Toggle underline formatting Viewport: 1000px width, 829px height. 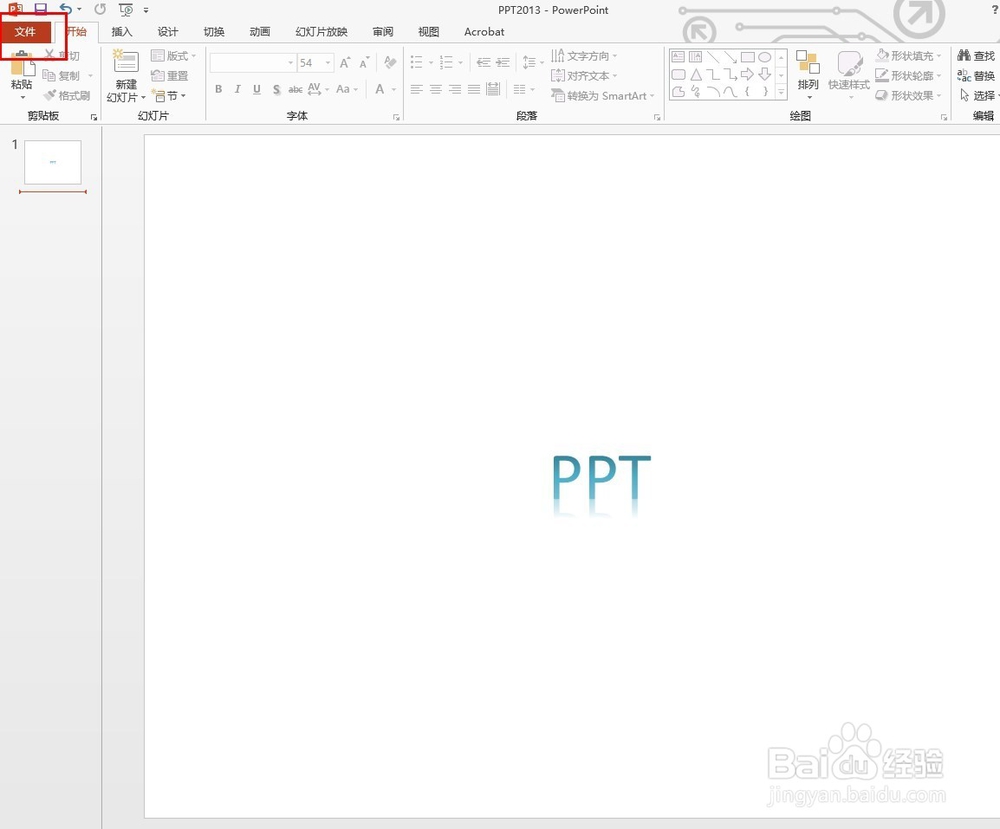coord(256,89)
